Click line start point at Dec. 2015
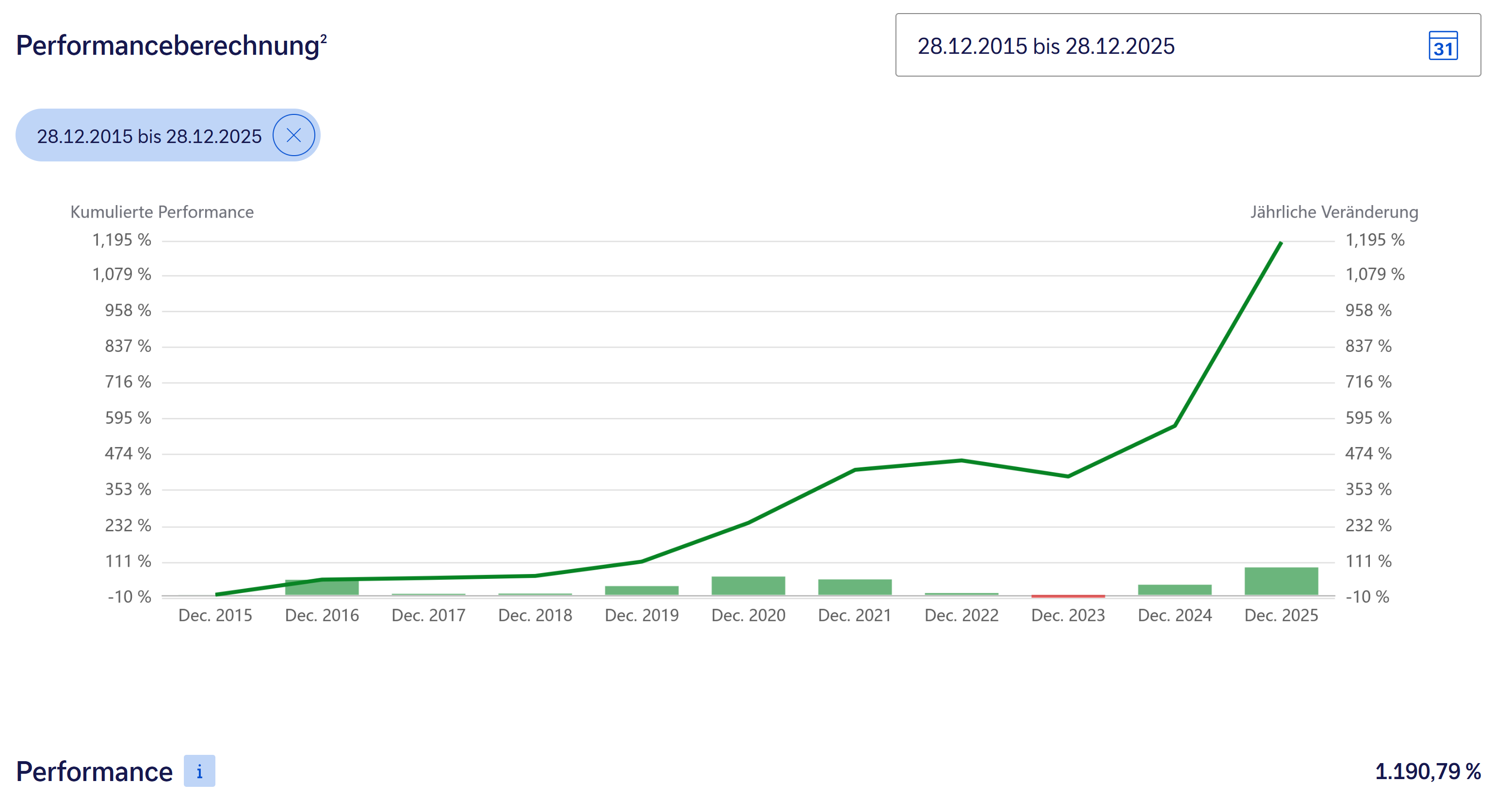This screenshot has height=798, width=1512. pyautogui.click(x=216, y=594)
